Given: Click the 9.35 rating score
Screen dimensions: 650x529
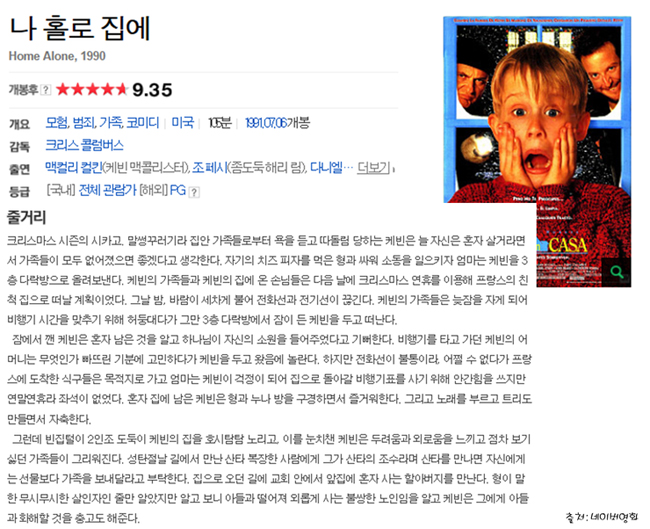Looking at the screenshot, I should click(x=152, y=90).
